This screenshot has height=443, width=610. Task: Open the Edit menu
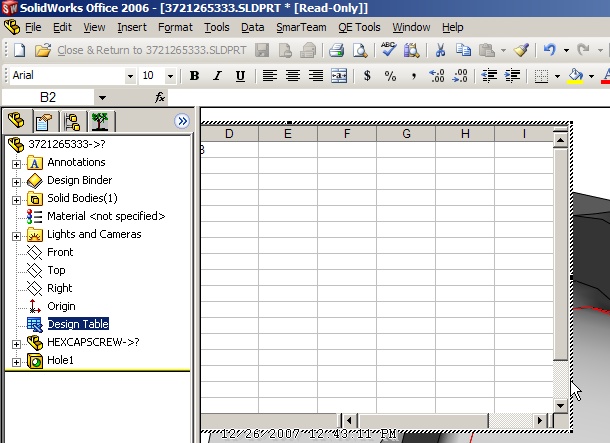pos(62,27)
